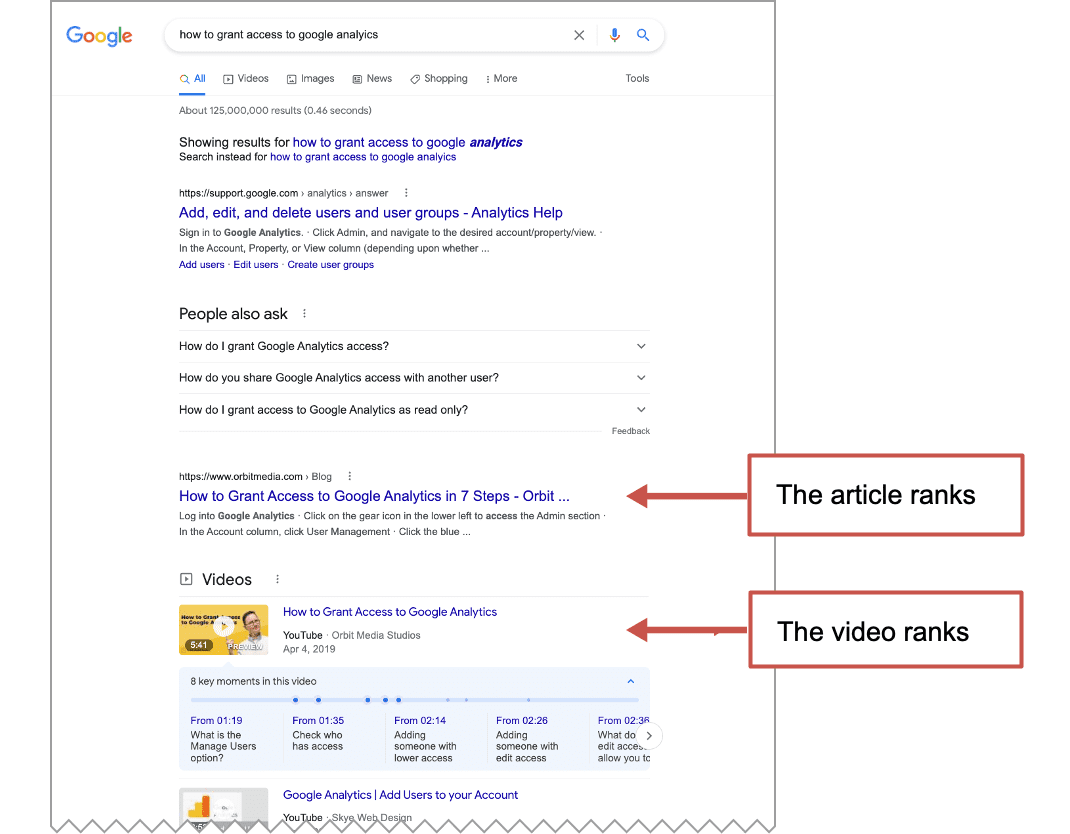This screenshot has height=834, width=1070.
Task: Open options dots next to support.google.com result
Action: coord(406,193)
